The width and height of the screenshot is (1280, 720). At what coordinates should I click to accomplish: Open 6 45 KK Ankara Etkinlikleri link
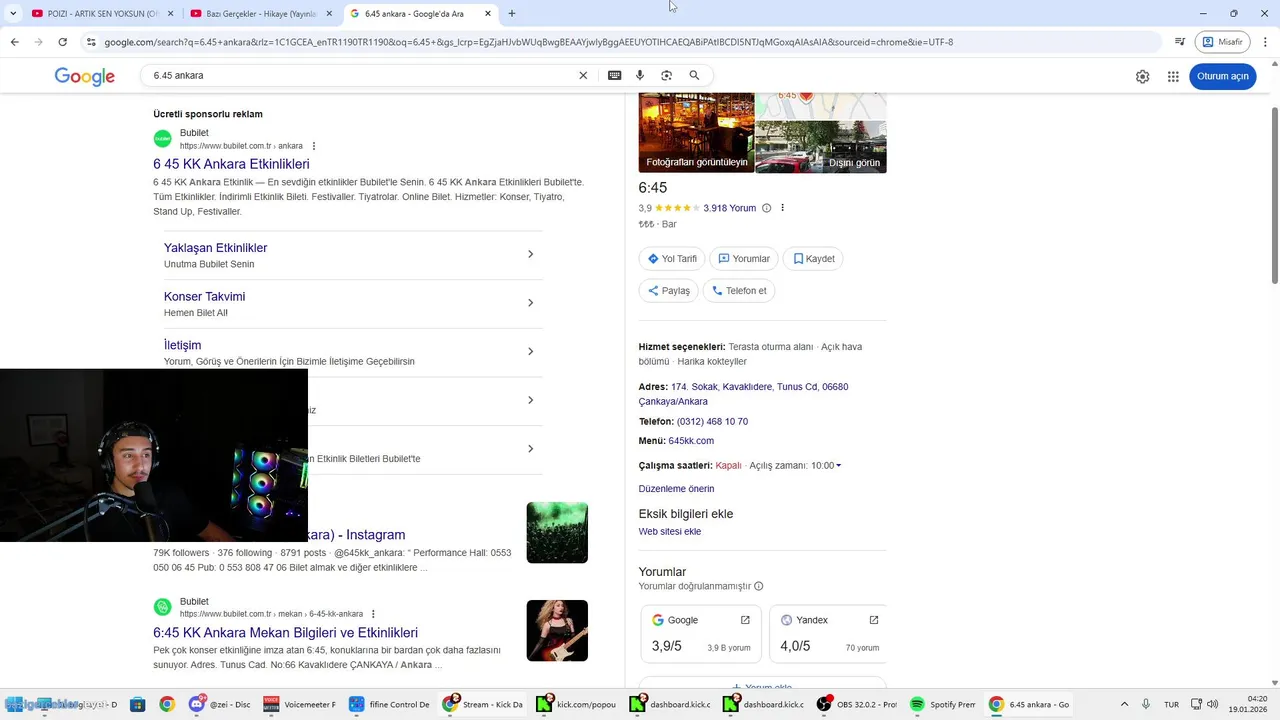[231, 164]
